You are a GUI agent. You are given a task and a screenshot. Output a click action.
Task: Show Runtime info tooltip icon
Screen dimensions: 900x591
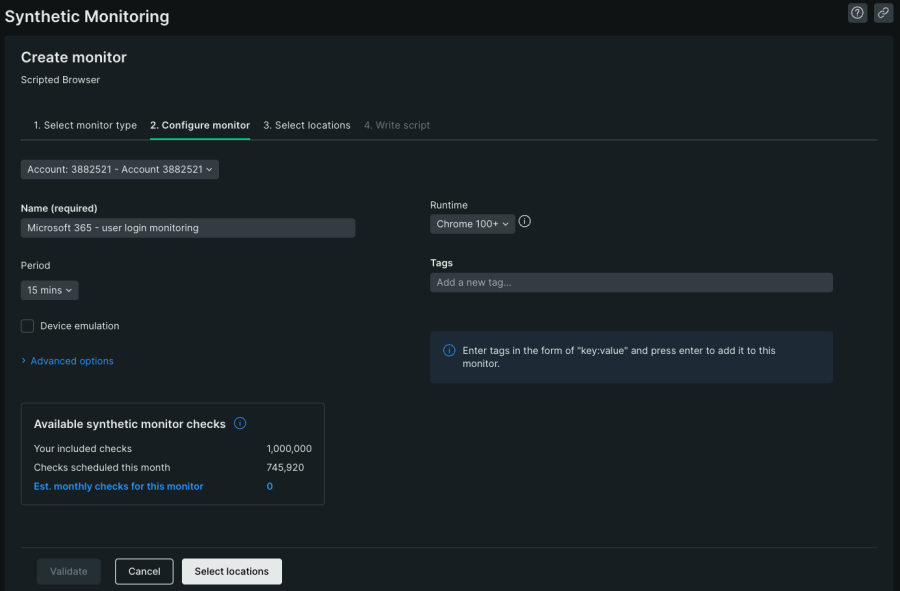(x=525, y=221)
